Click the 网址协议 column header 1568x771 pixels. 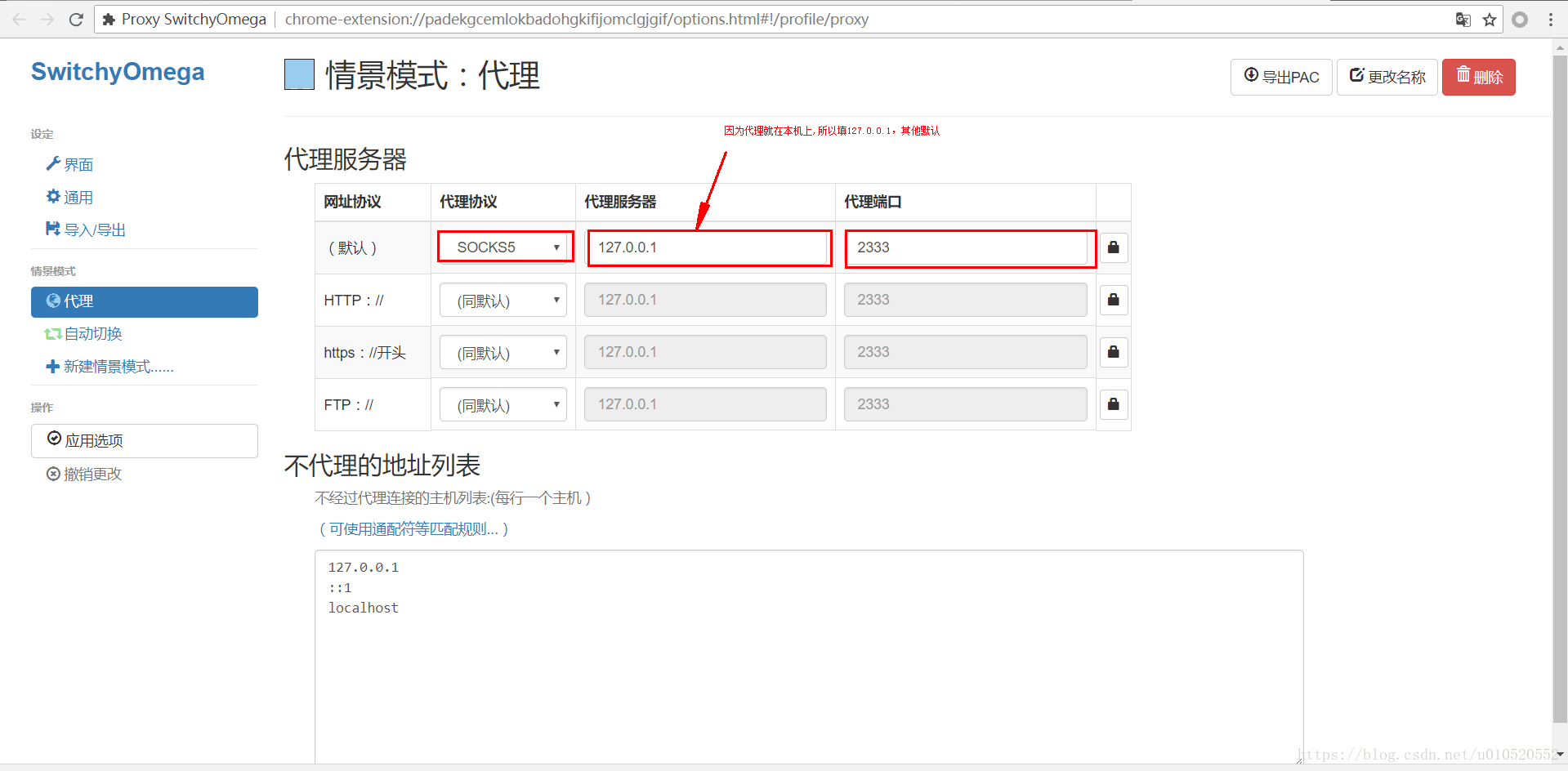[352, 202]
